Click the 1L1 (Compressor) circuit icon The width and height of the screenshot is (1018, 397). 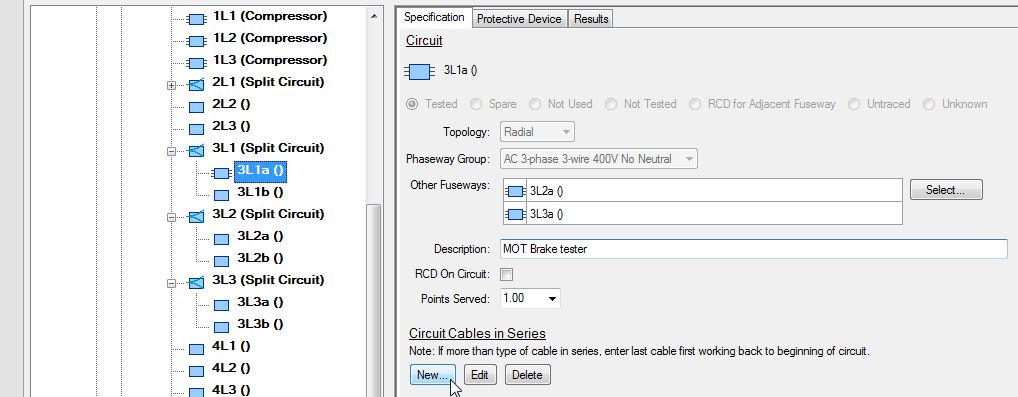coord(197,19)
